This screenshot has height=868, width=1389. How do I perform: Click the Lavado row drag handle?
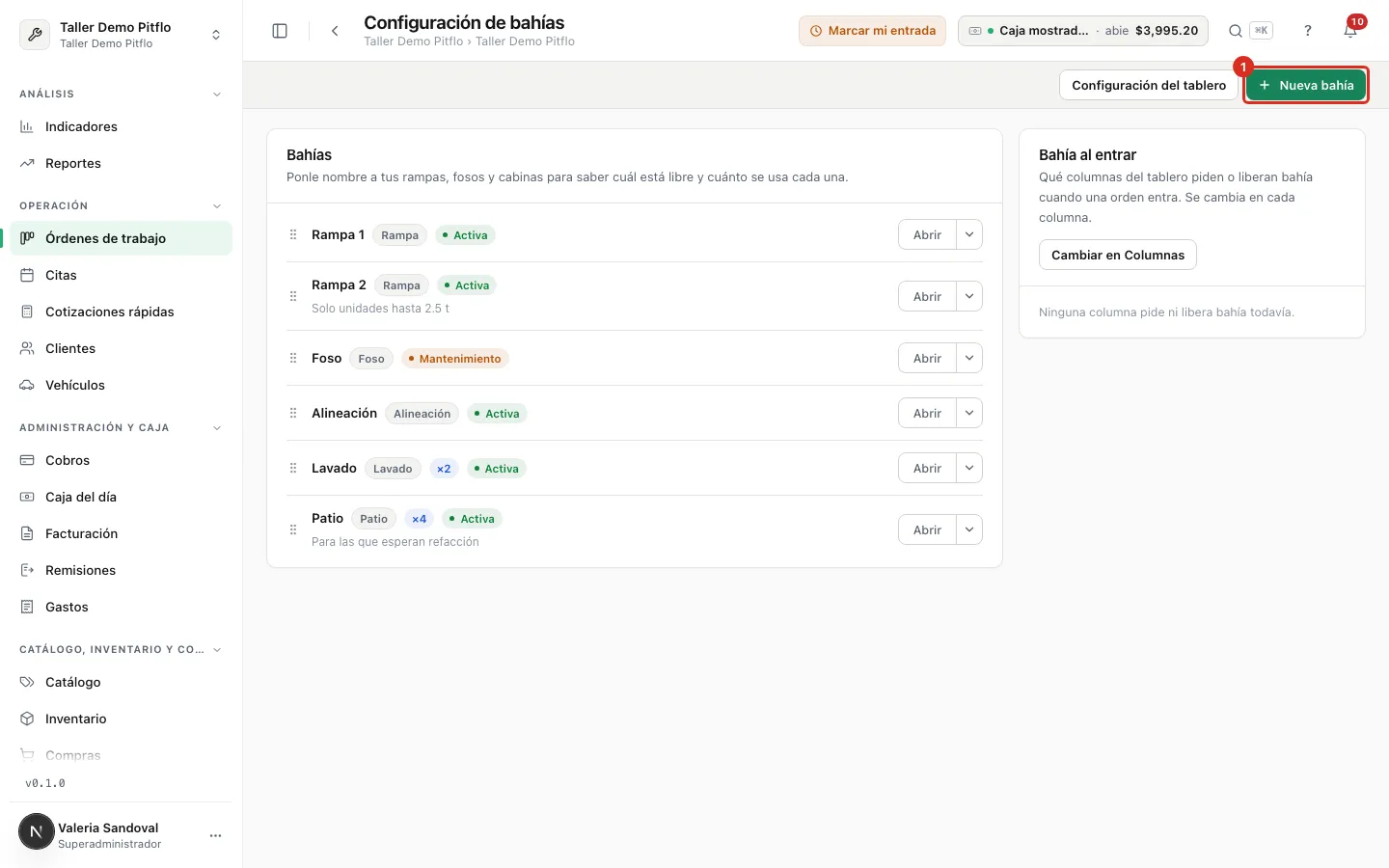[293, 468]
